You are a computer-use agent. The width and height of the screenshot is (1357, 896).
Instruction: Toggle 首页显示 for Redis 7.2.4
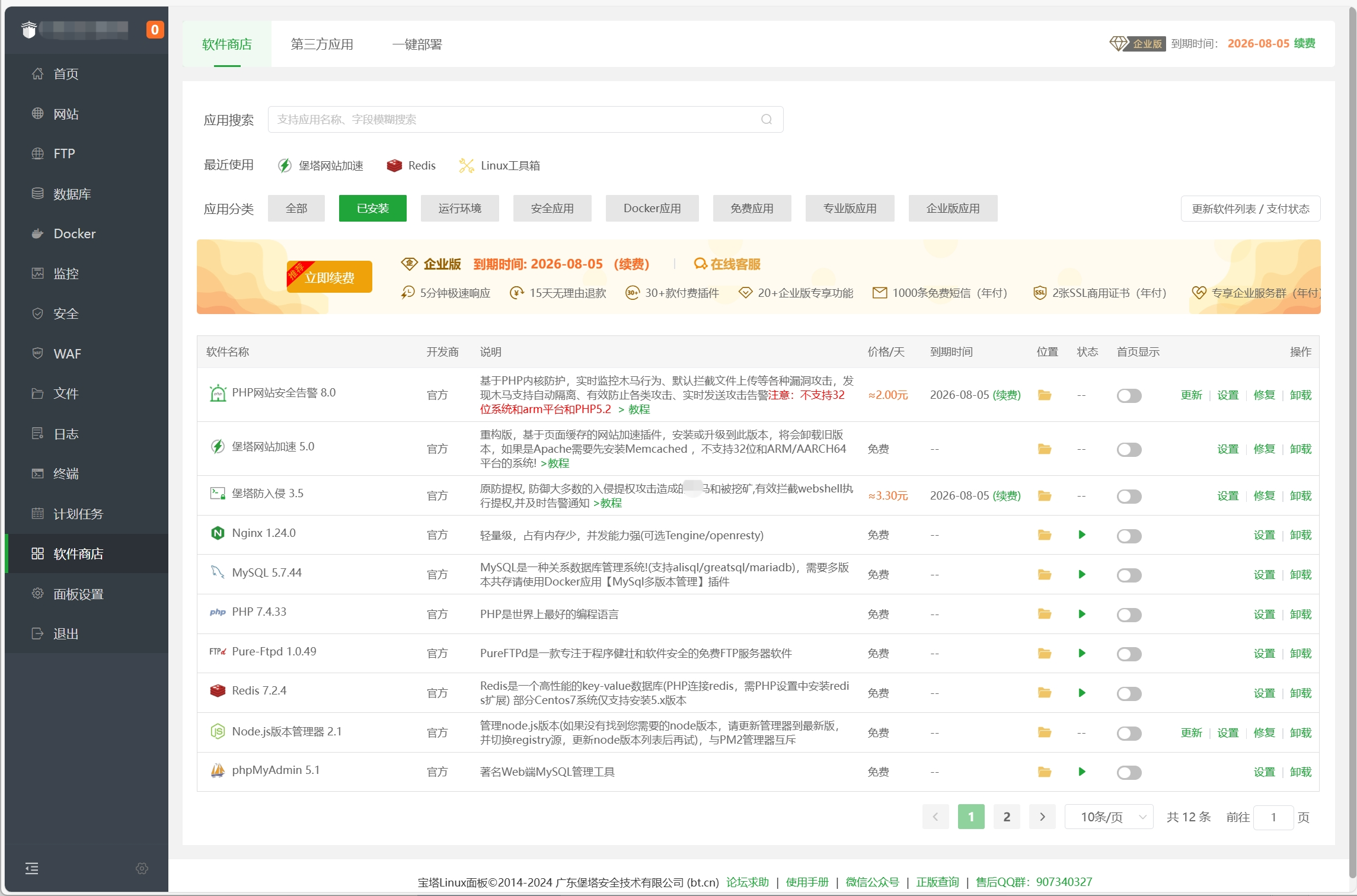point(1129,693)
